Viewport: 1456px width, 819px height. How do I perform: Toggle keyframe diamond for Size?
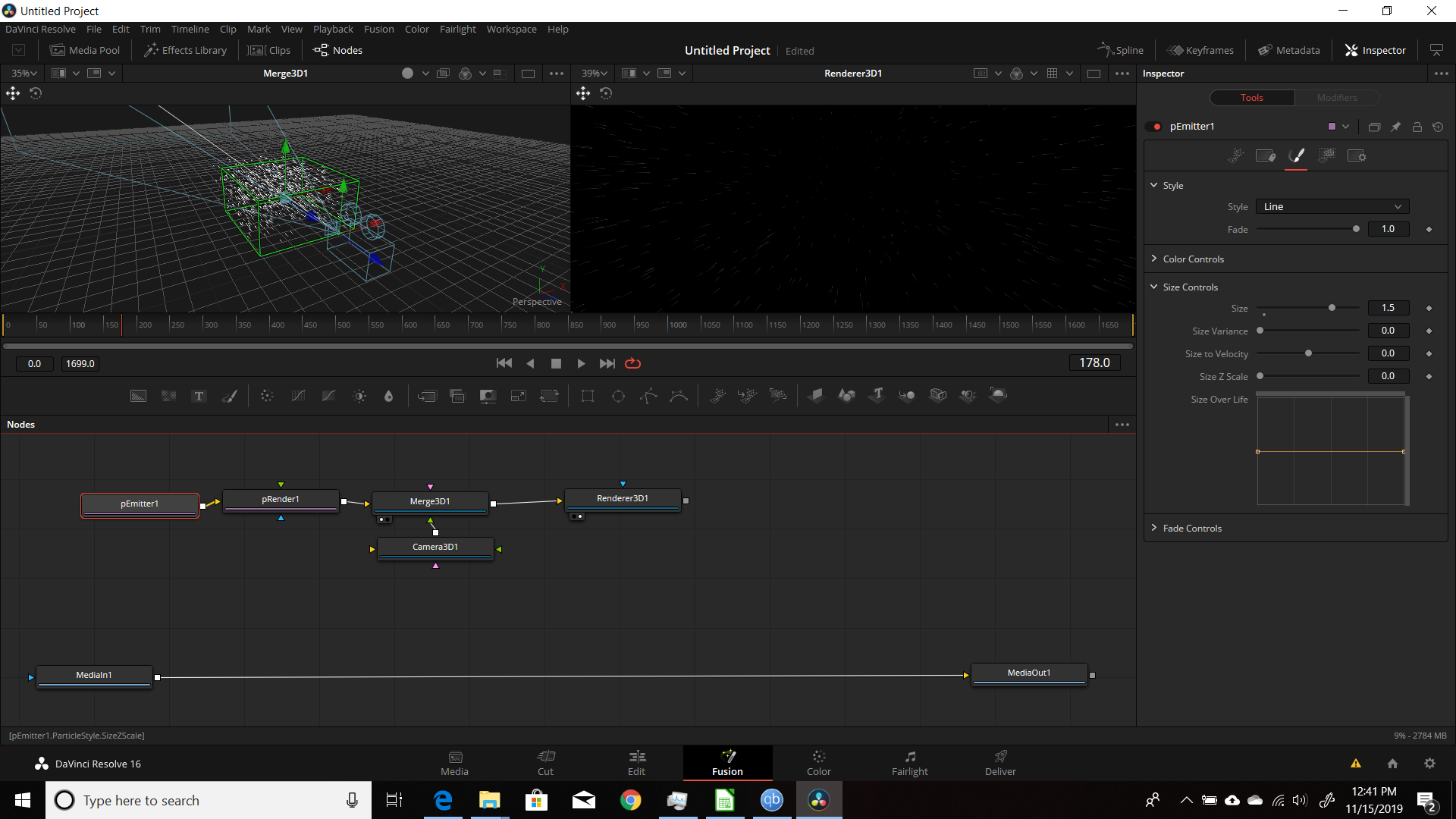1429,308
